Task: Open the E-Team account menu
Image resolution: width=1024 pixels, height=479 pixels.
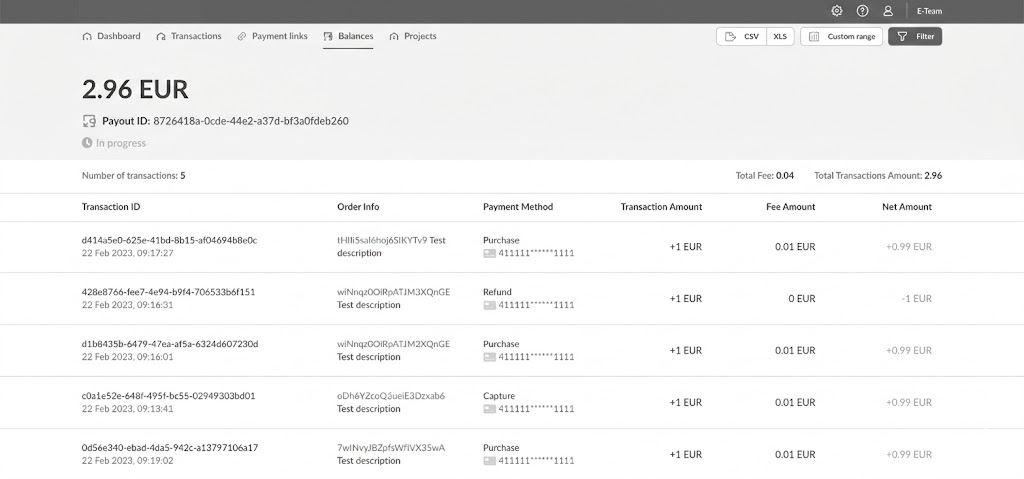Action: pos(929,11)
